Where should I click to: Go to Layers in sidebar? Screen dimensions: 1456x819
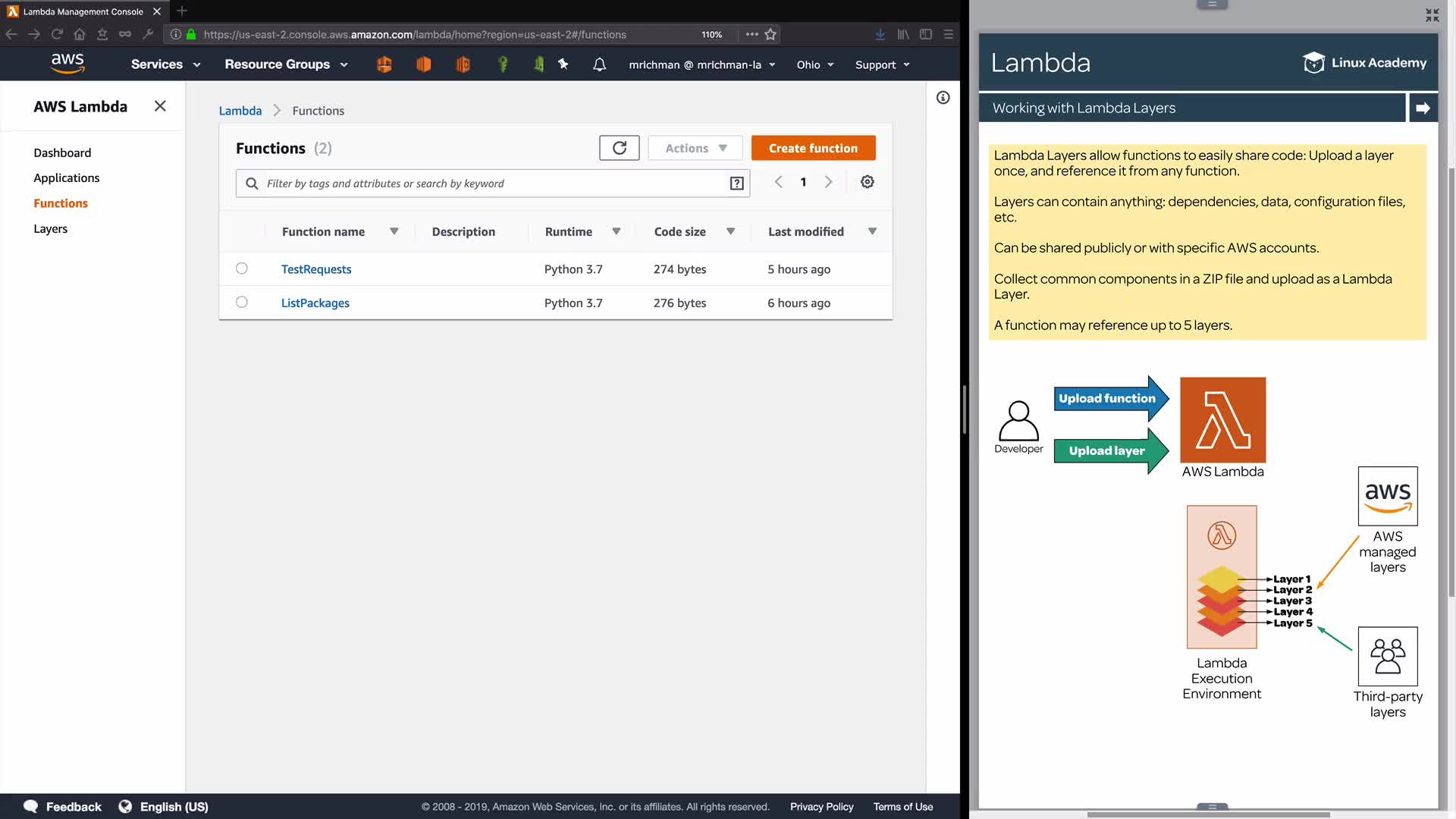click(x=51, y=229)
